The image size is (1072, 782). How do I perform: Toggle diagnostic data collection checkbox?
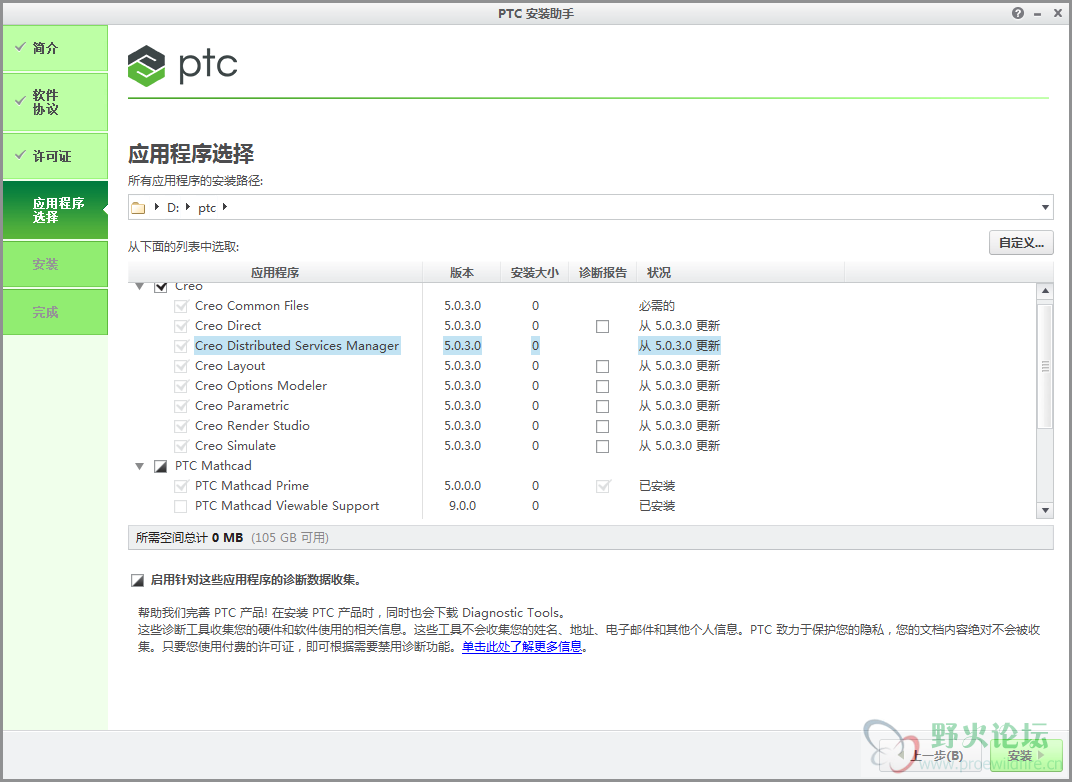(x=137, y=580)
